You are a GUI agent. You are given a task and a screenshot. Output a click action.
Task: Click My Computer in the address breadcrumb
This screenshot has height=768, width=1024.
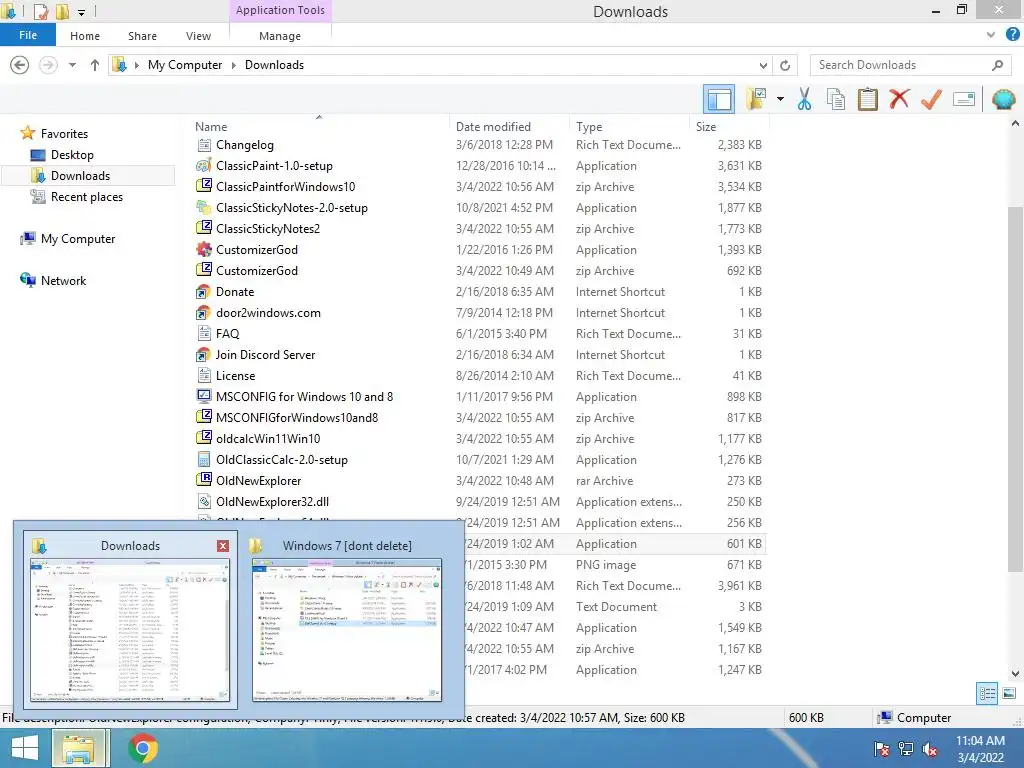coord(185,65)
